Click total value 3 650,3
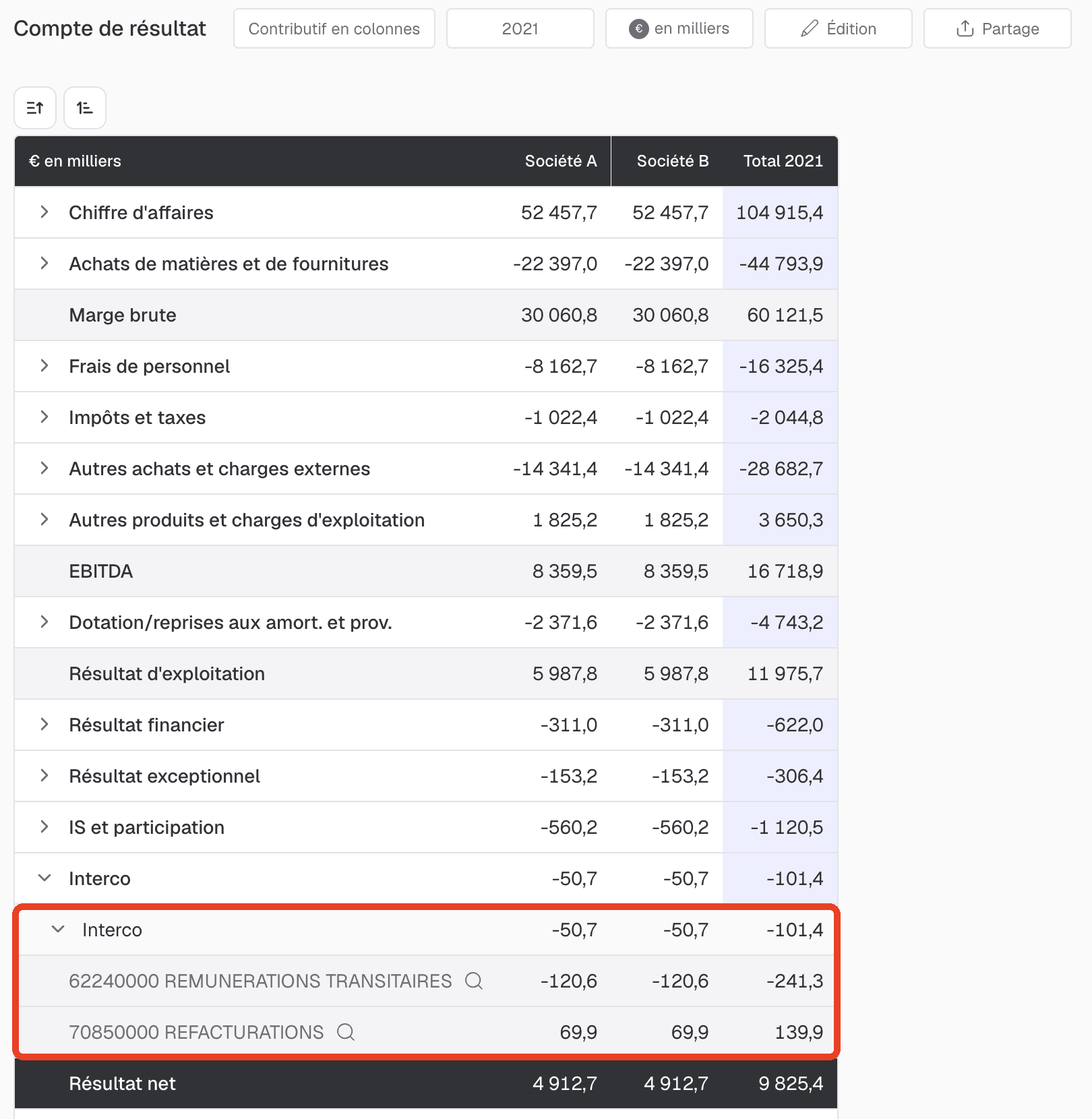1092x1119 pixels. [x=791, y=520]
